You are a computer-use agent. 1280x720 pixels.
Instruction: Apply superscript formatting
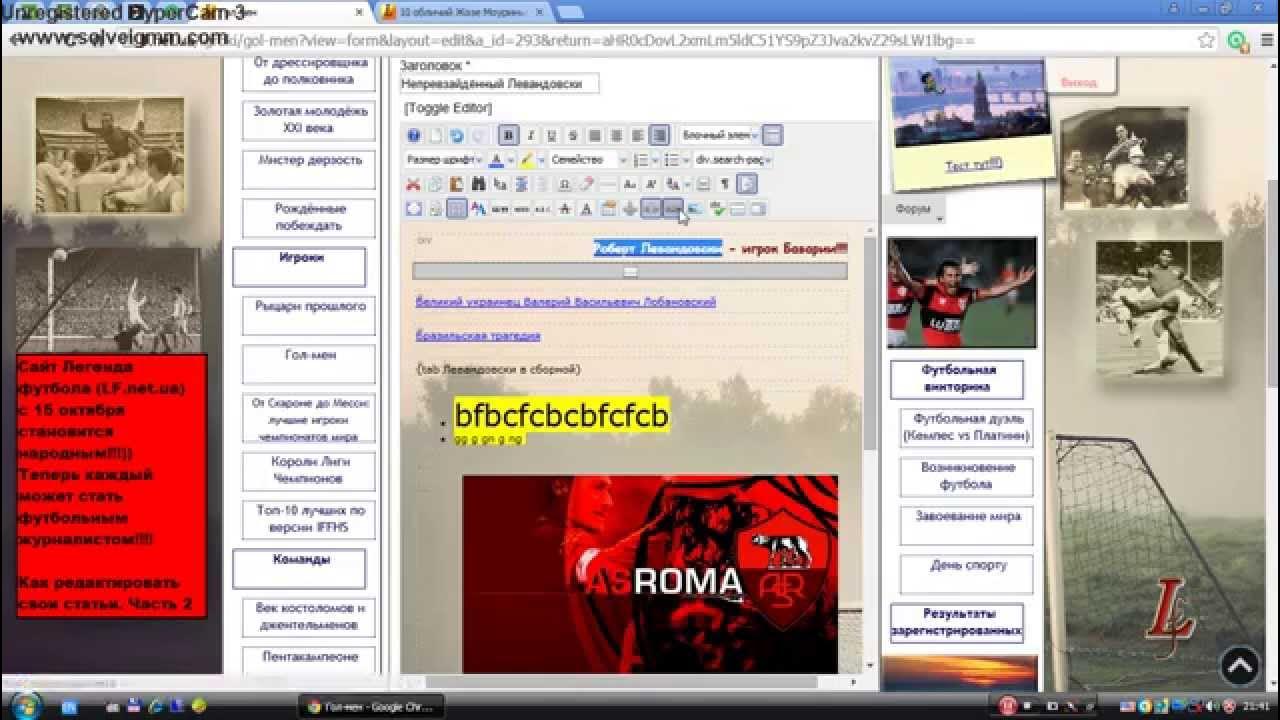(x=650, y=184)
